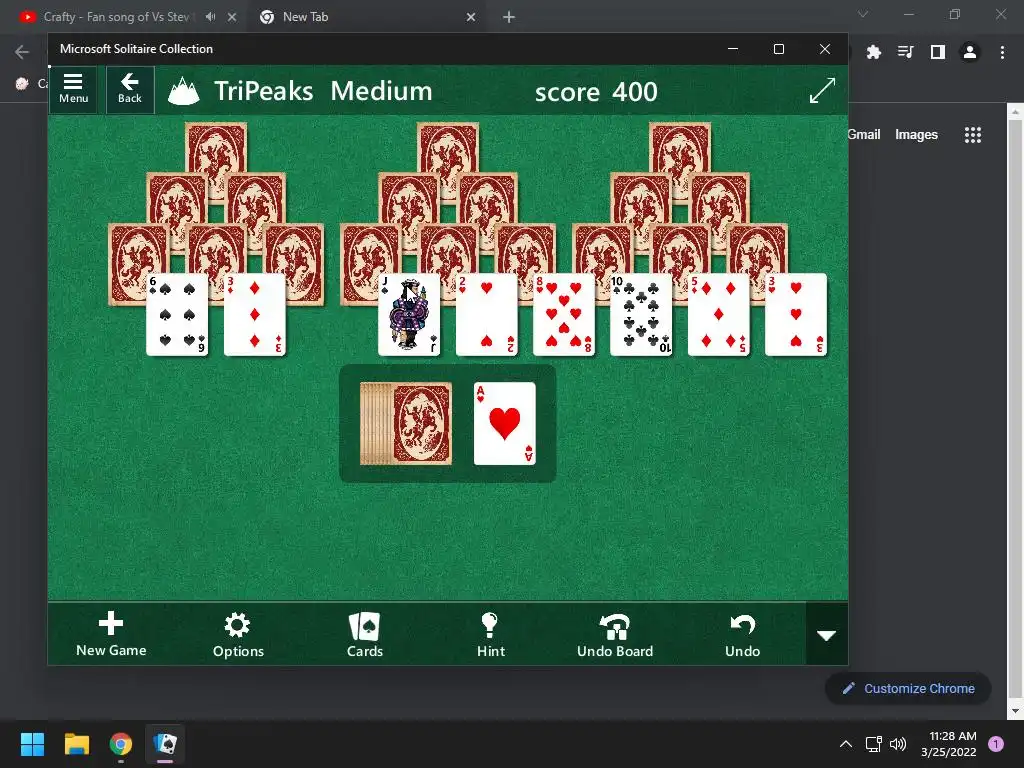Open network status tray icon
The width and height of the screenshot is (1024, 768).
pos(873,744)
